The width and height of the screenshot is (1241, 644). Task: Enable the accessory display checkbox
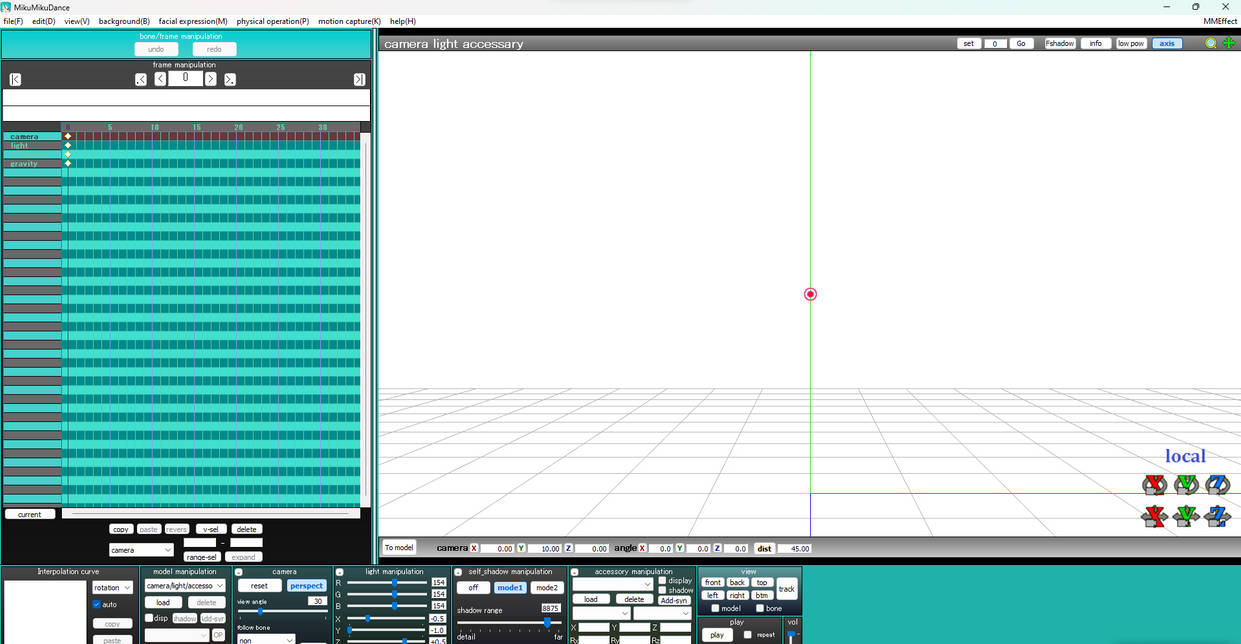662,580
